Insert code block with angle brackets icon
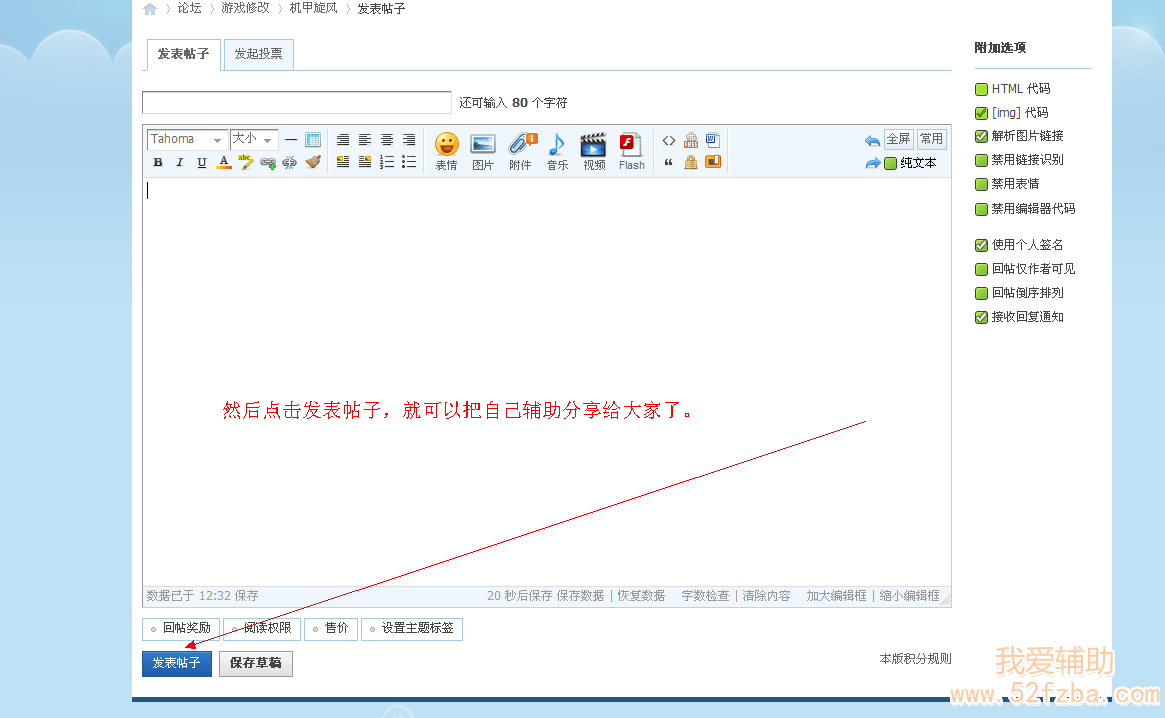This screenshot has width=1165, height=718. 669,140
